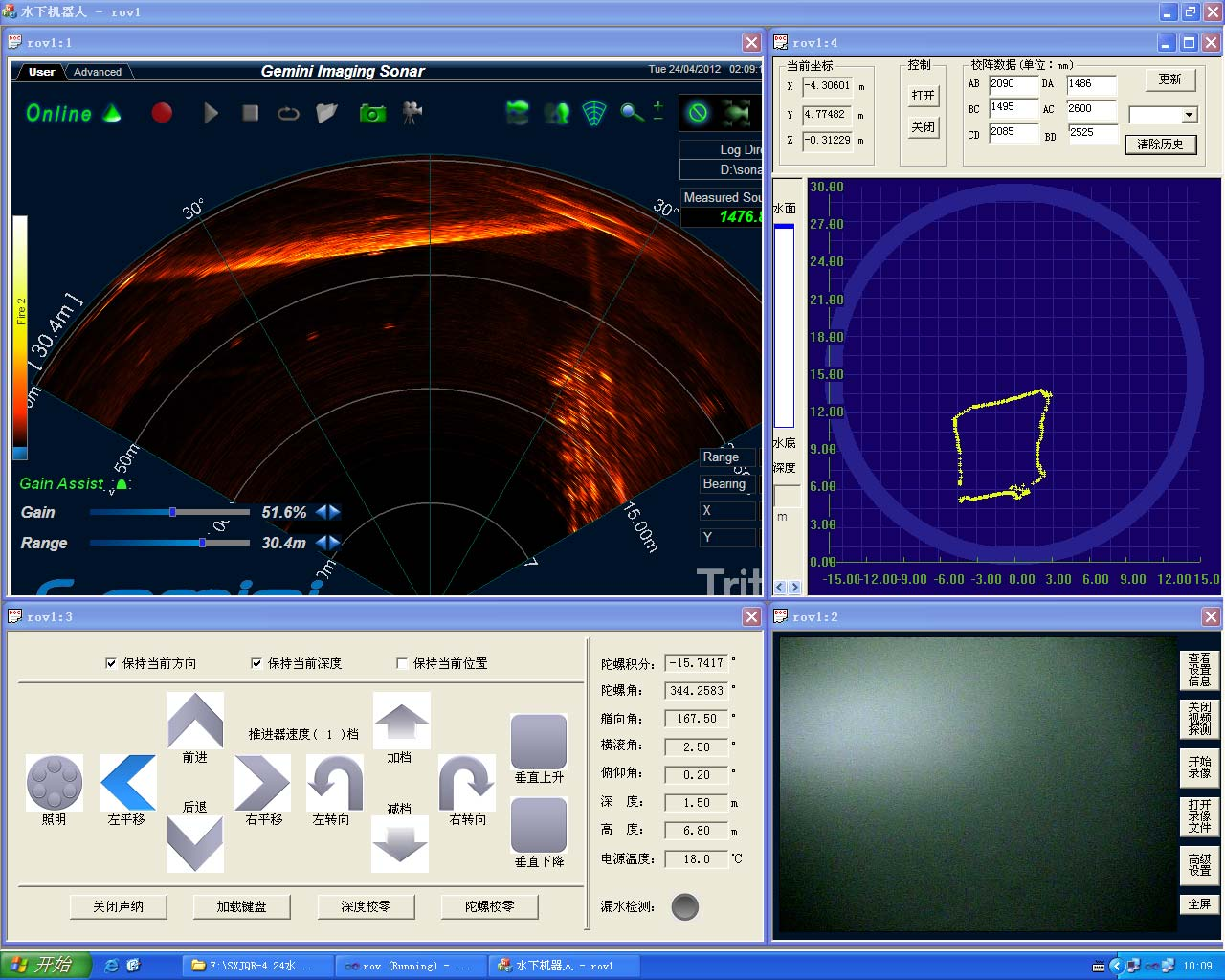Image resolution: width=1225 pixels, height=980 pixels.
Task: Click the shift up gear (加档) arrow
Action: [x=401, y=722]
